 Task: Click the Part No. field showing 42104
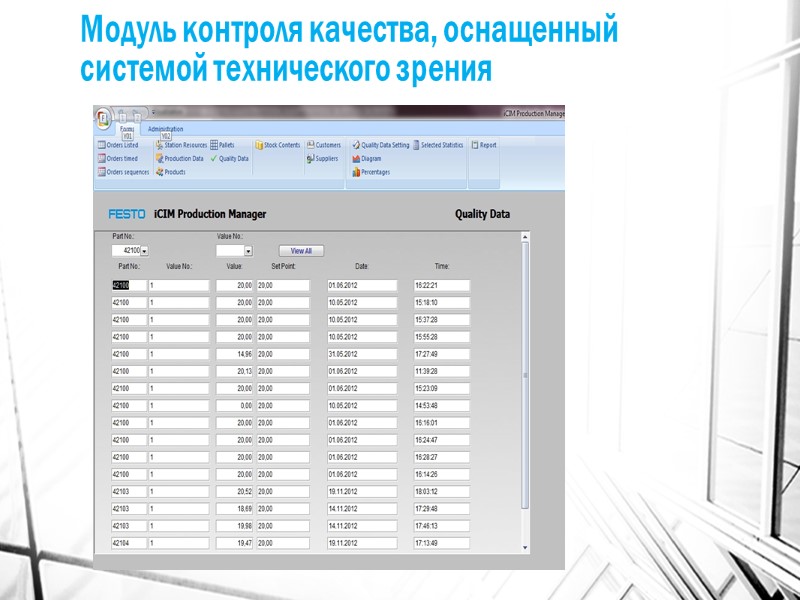point(129,543)
